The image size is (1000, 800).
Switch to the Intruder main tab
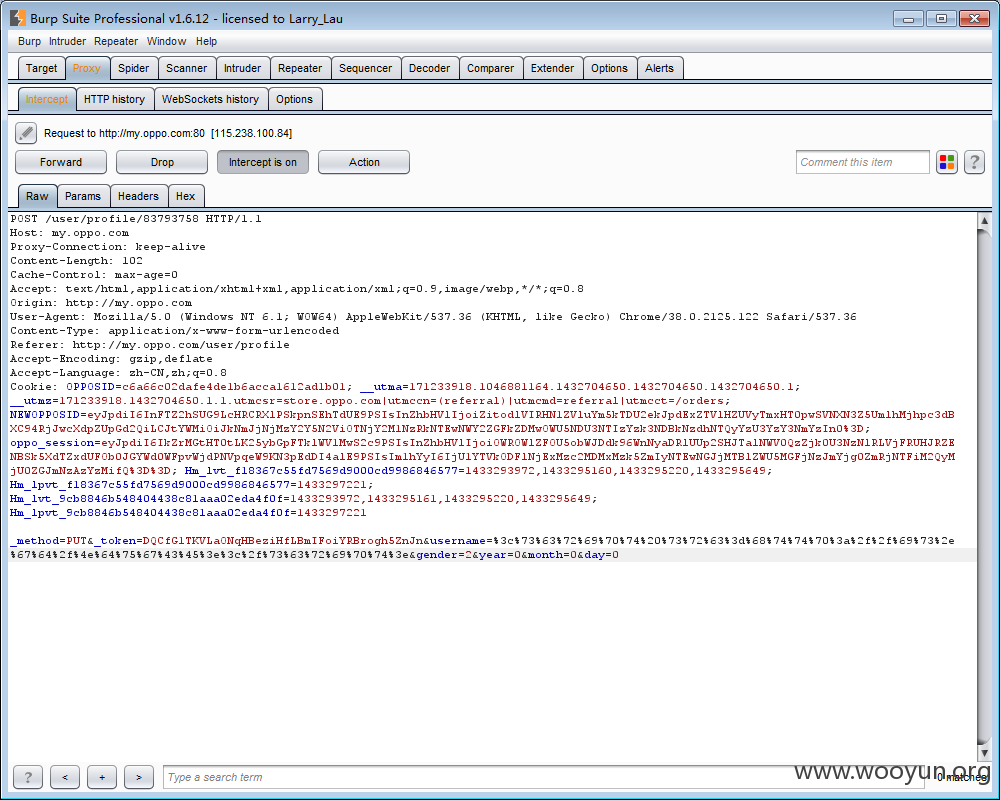242,68
